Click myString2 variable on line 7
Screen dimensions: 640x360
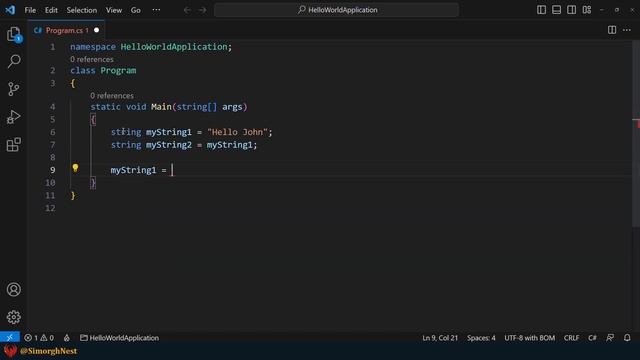[x=169, y=145]
